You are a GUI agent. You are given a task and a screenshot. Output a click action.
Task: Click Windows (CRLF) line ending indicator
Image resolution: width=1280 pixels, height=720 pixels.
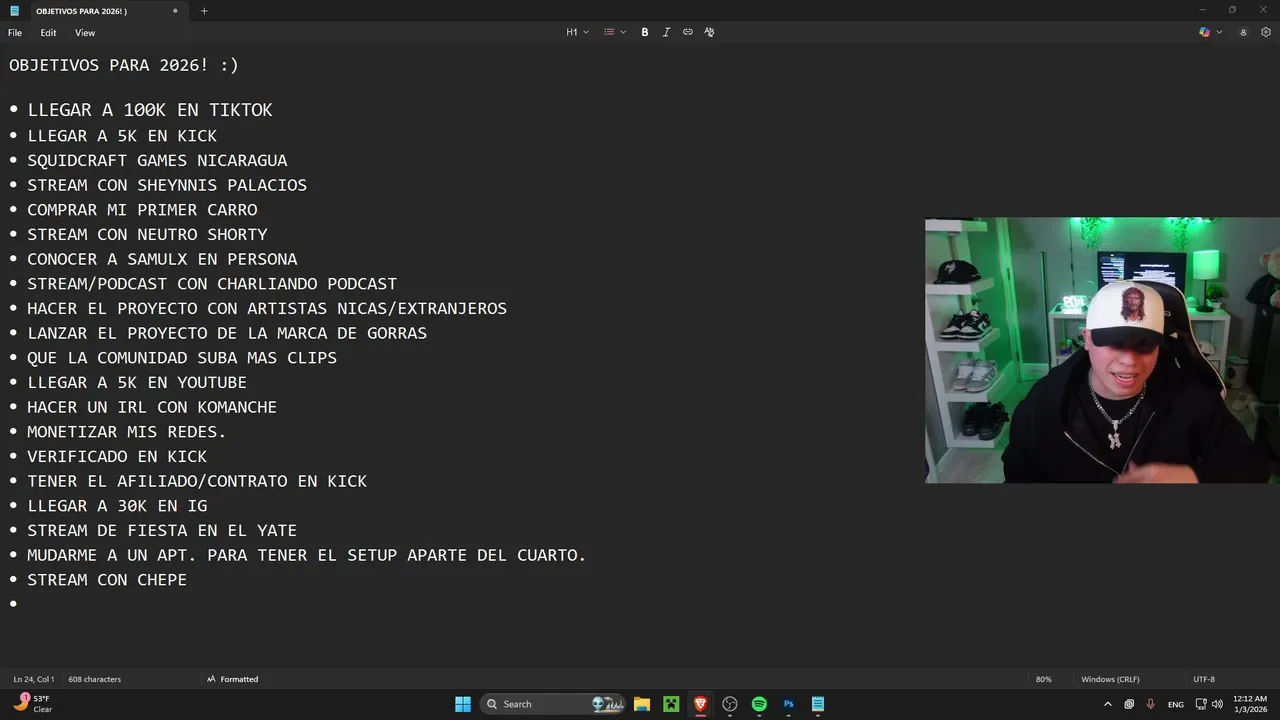1110,679
